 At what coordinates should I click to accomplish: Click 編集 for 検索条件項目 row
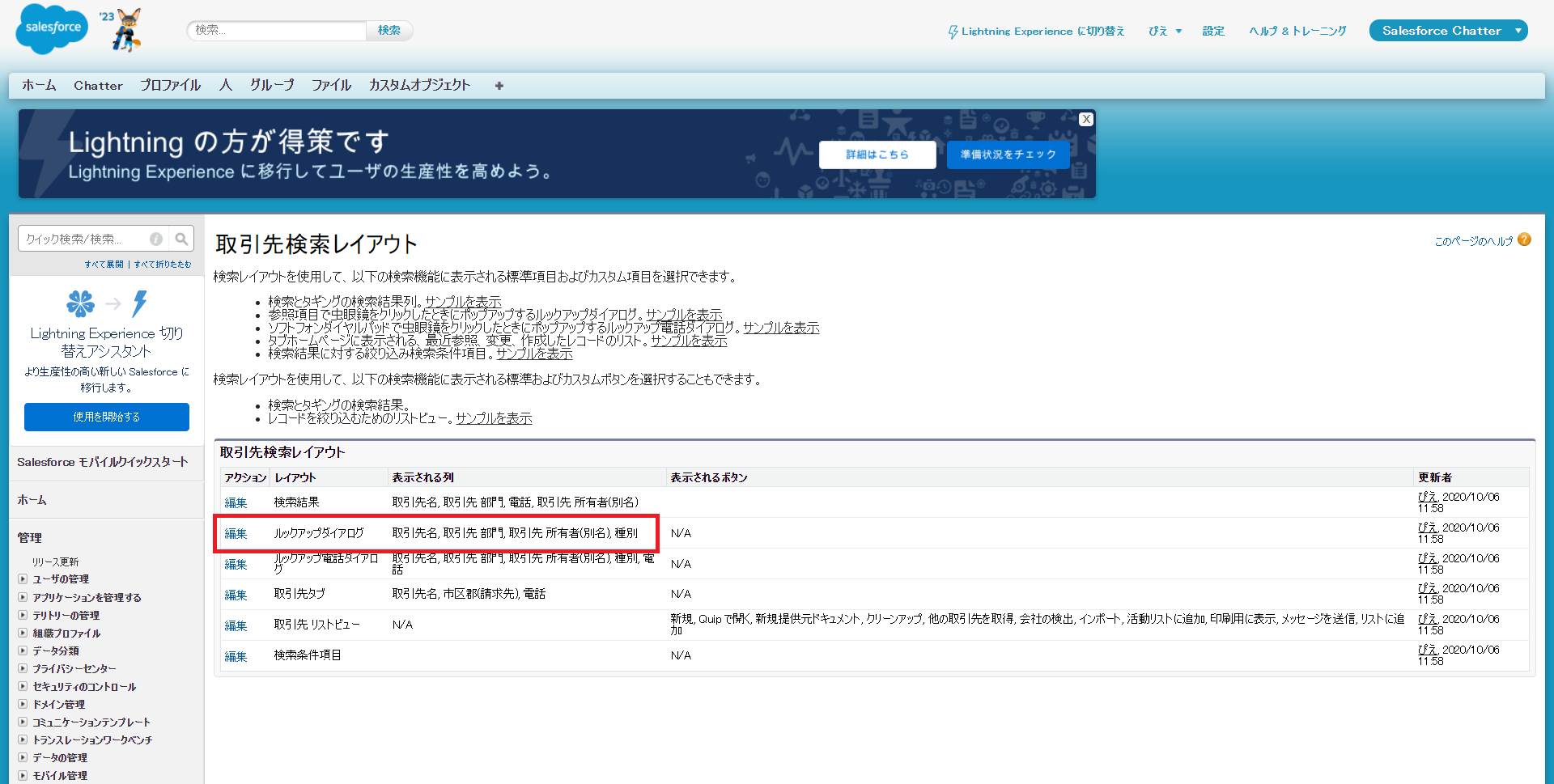236,656
